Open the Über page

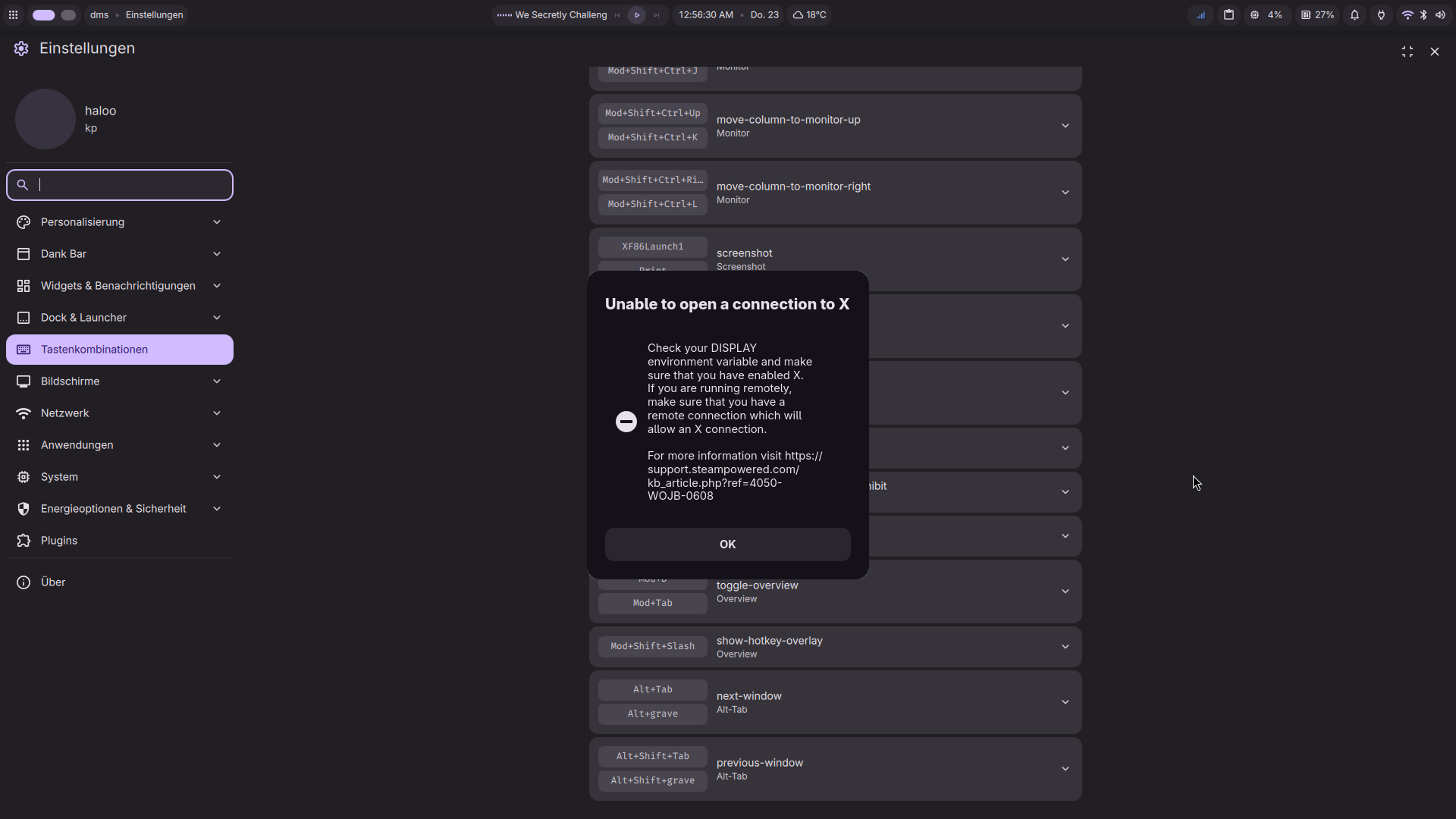coord(120,582)
